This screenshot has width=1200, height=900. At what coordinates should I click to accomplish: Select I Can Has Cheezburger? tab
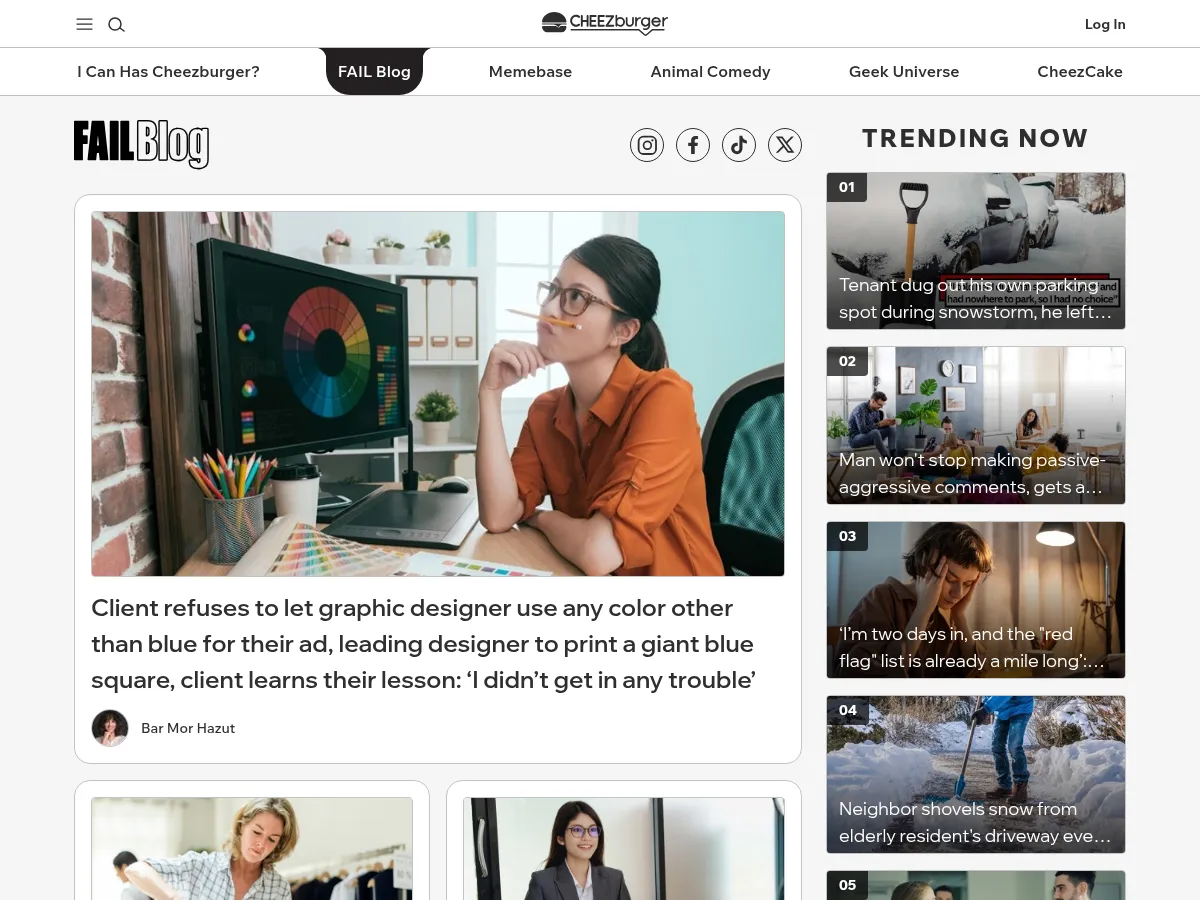click(x=168, y=72)
